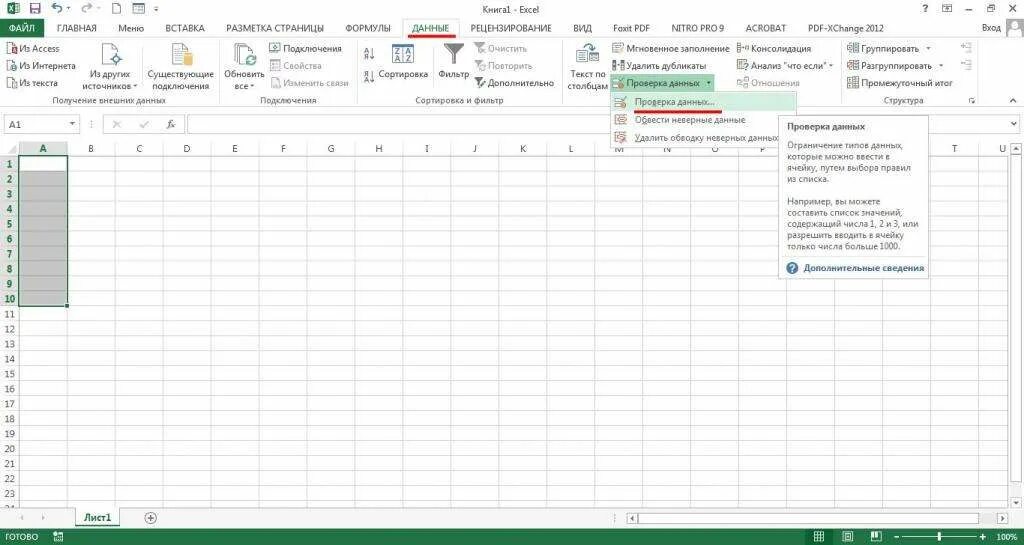Click the Redo arrow in quick access toolbar
Image resolution: width=1024 pixels, height=545 pixels.
[86, 9]
